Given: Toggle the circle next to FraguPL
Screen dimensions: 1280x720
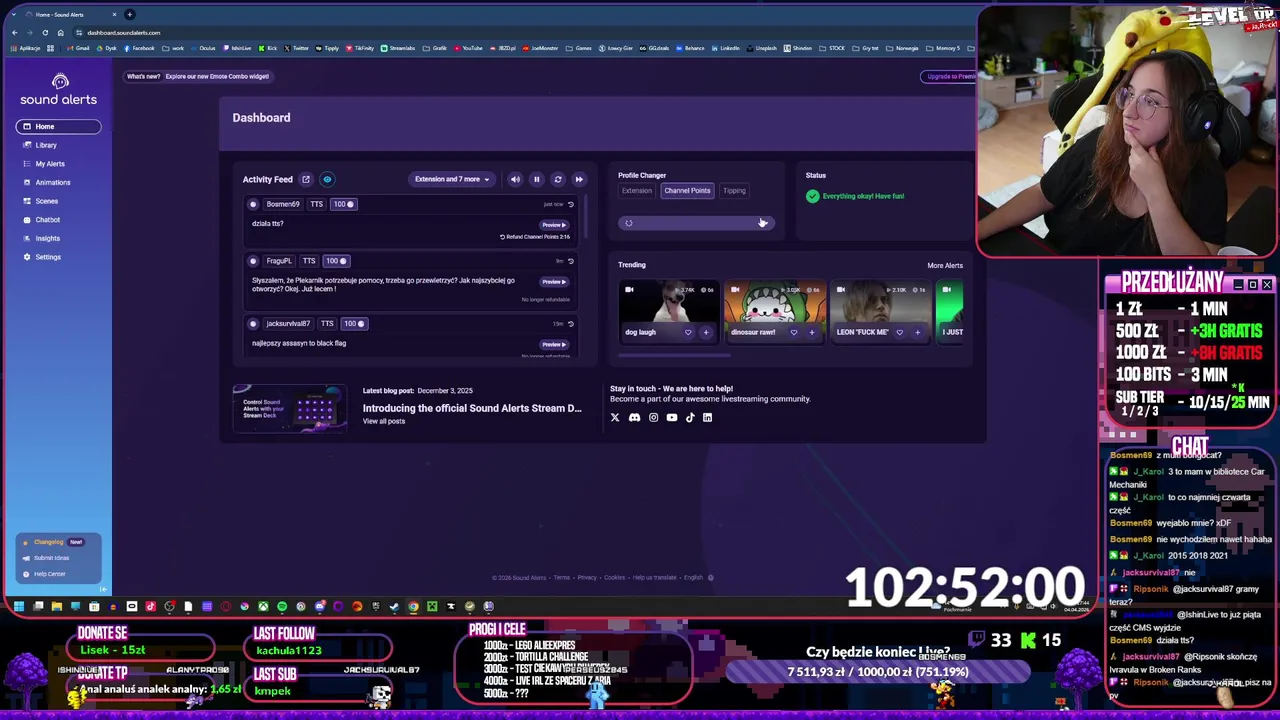Looking at the screenshot, I should pos(253,261).
